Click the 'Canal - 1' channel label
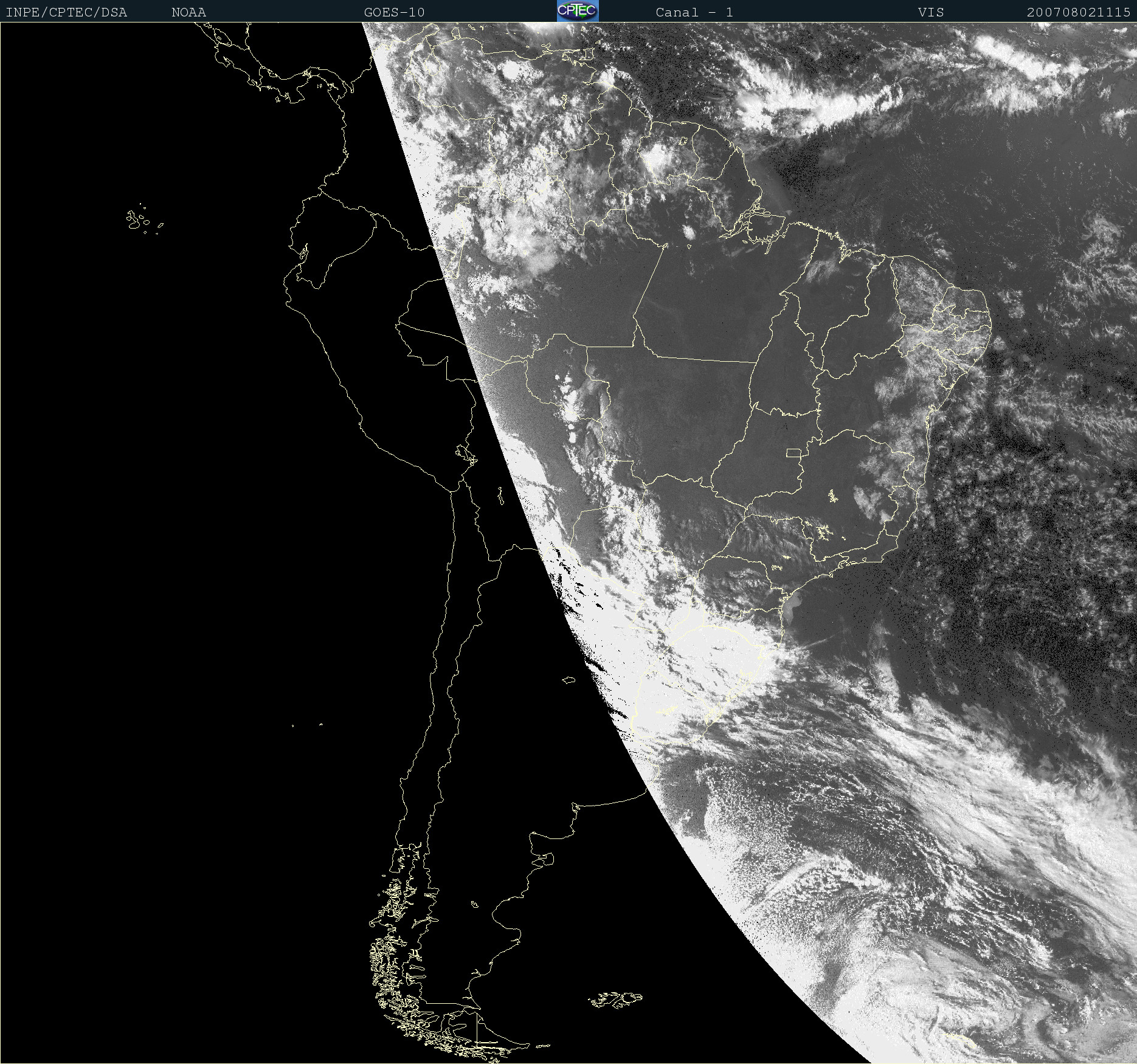The width and height of the screenshot is (1137, 1064). [694, 12]
